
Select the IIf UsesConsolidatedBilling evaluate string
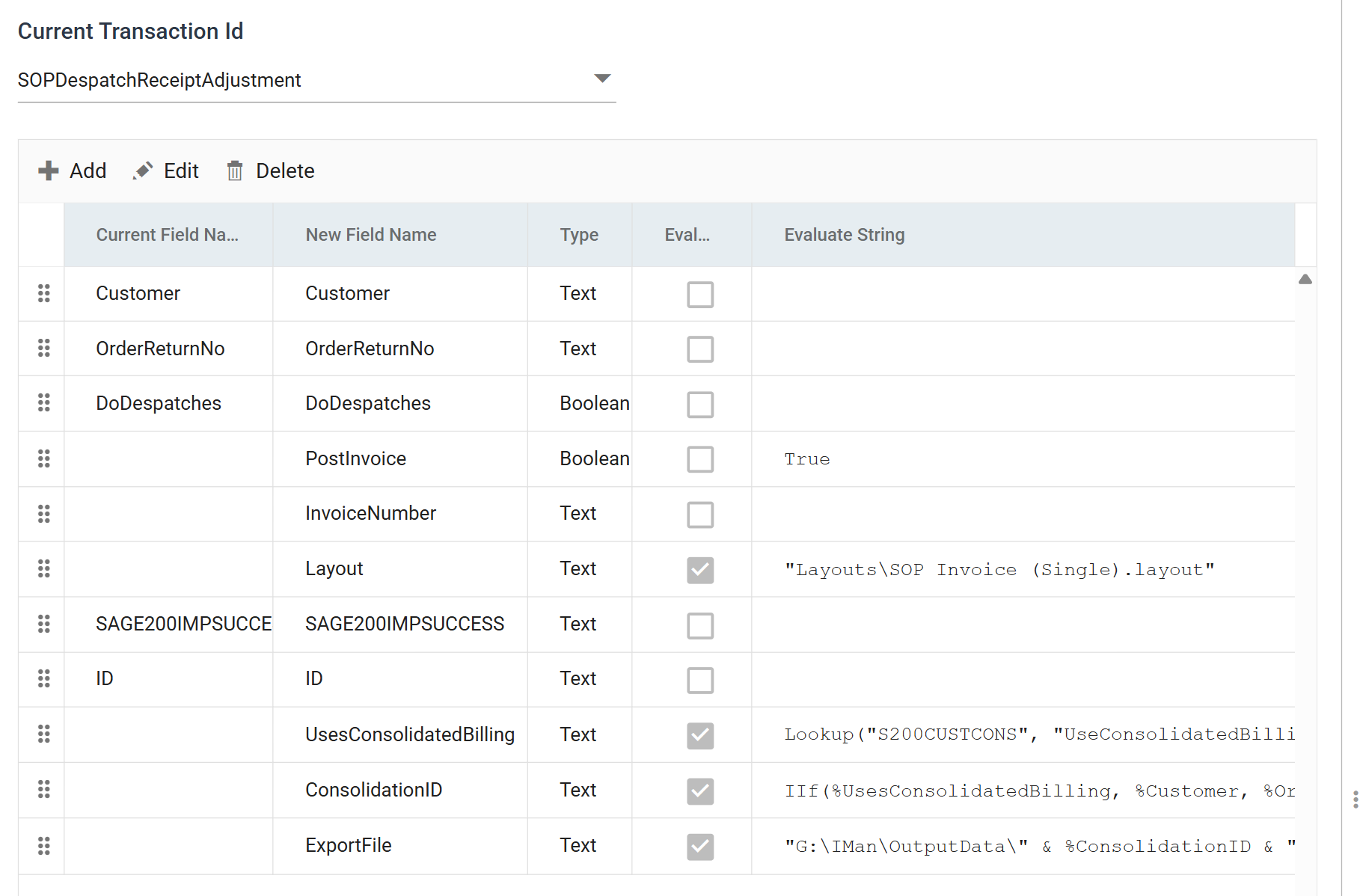tap(1039, 791)
